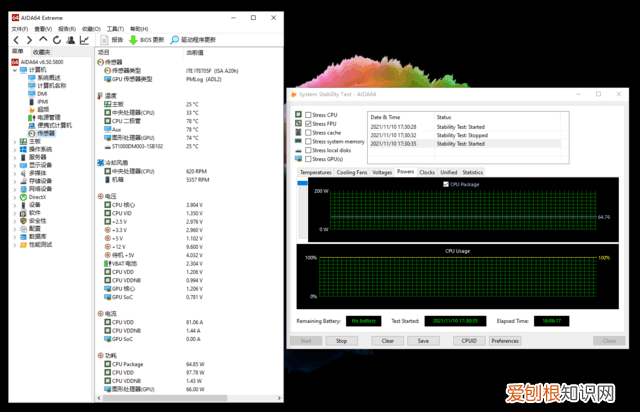Expand the 主板 tree node

point(15,141)
